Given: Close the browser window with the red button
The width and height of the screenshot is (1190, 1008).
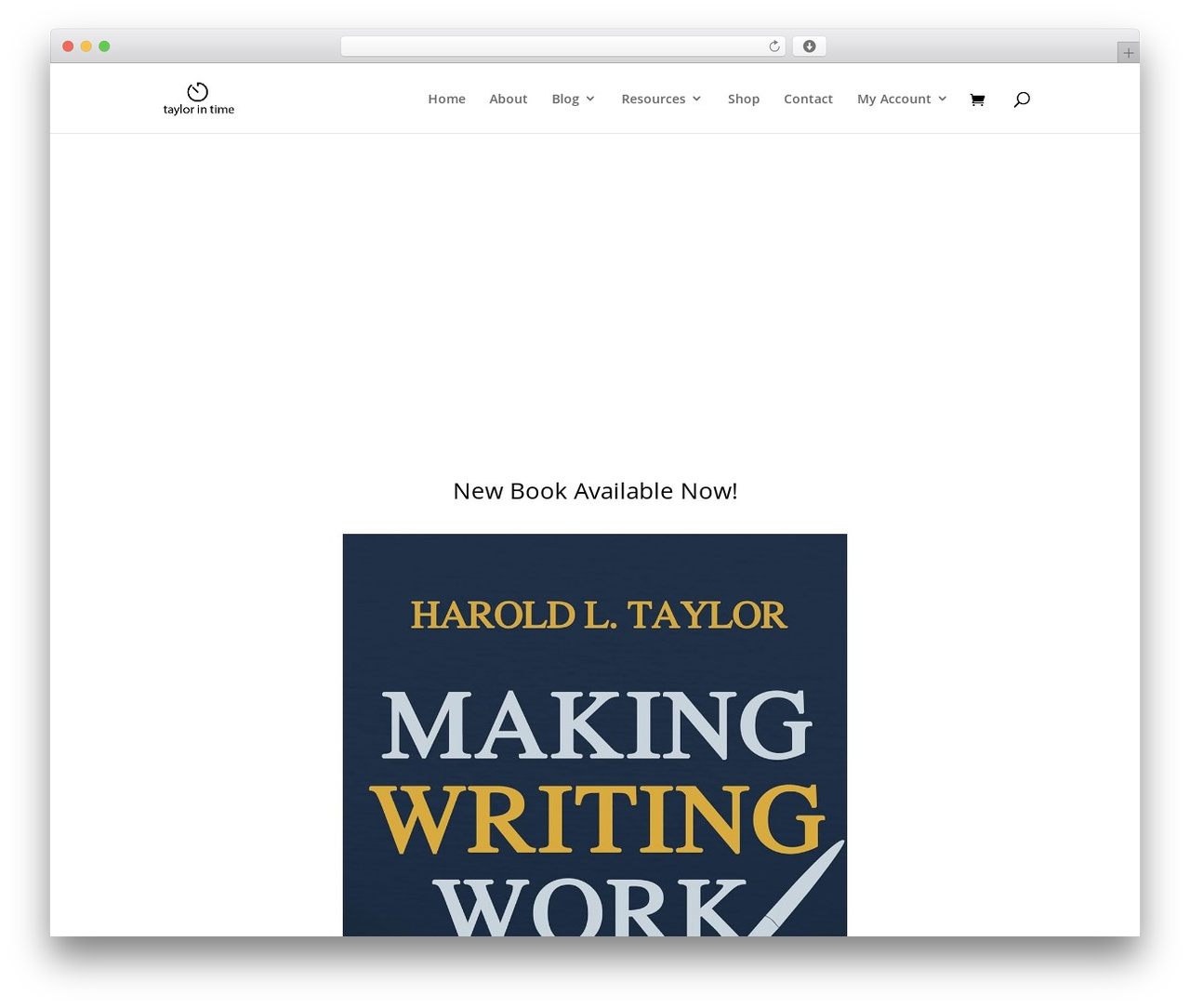Looking at the screenshot, I should pyautogui.click(x=68, y=46).
